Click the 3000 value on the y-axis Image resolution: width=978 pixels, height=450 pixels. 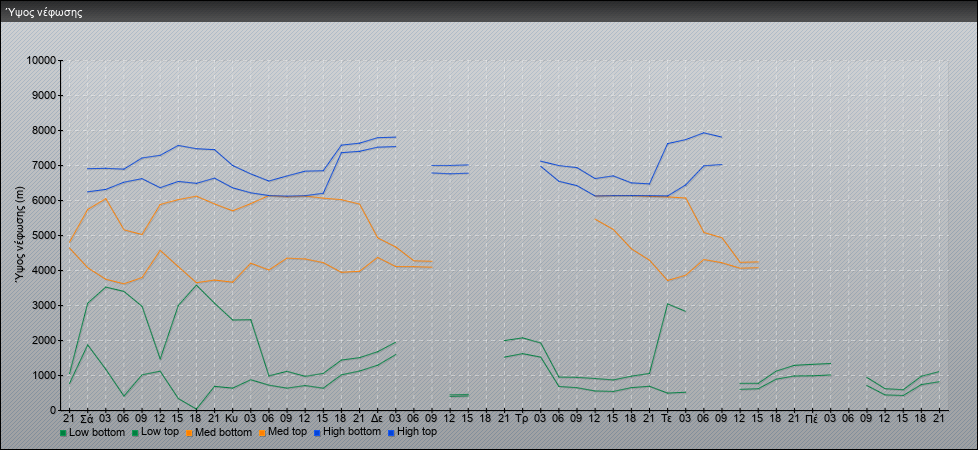tap(44, 305)
